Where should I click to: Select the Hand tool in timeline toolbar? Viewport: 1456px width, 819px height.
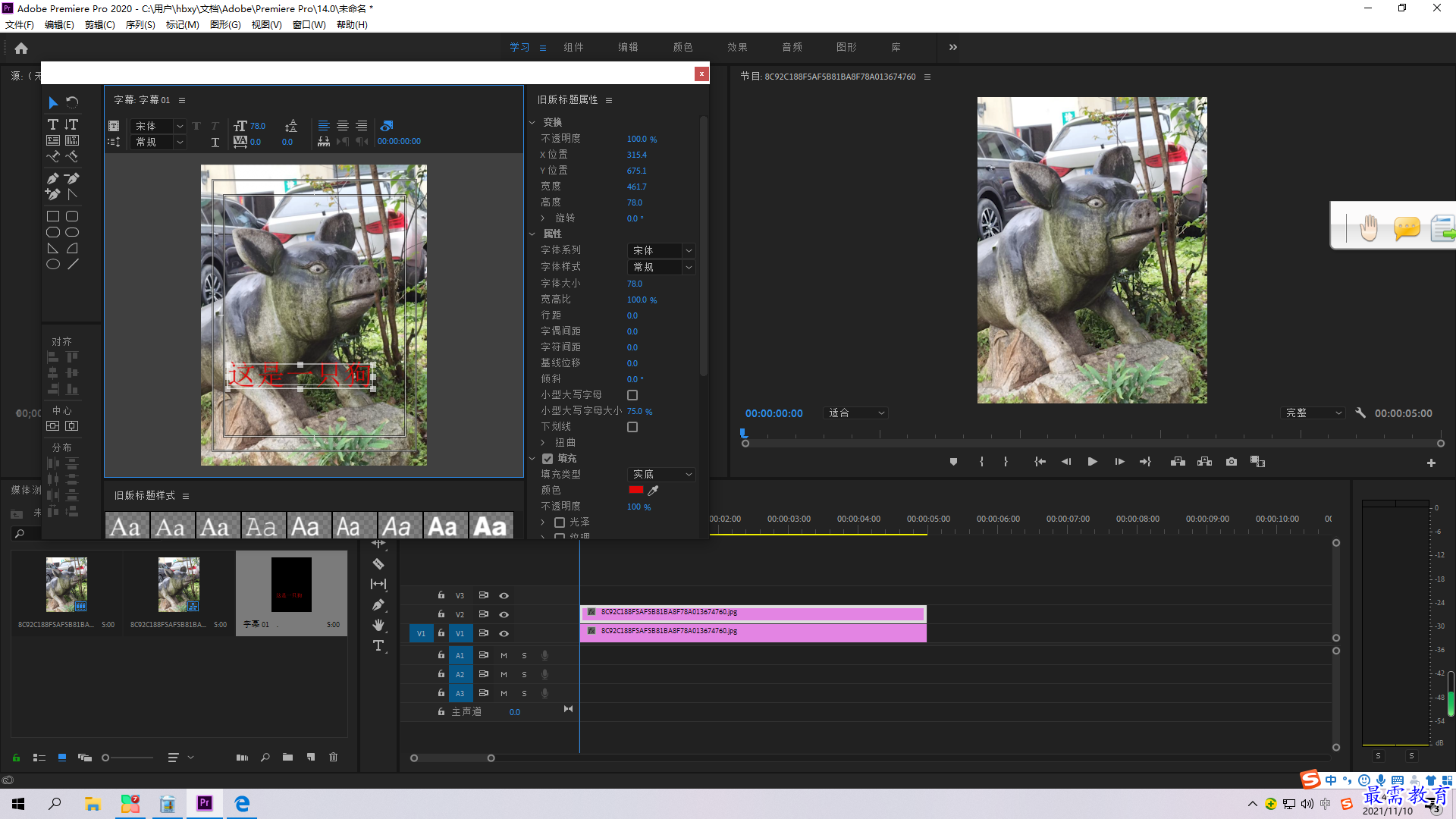(x=378, y=625)
